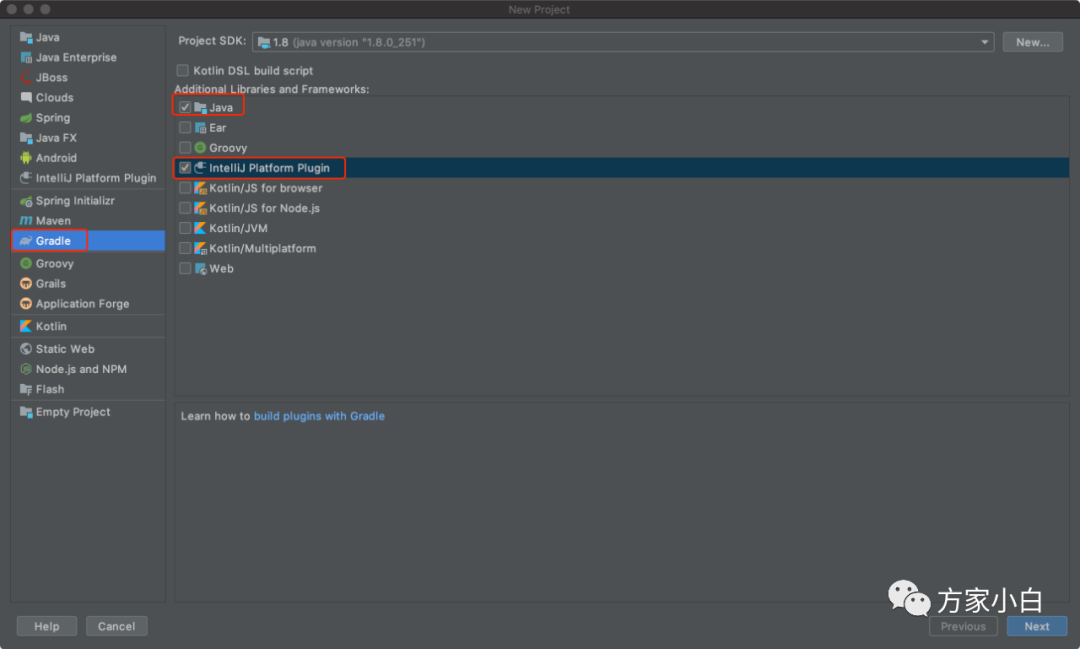Cancel the New Project dialog

[x=116, y=626]
